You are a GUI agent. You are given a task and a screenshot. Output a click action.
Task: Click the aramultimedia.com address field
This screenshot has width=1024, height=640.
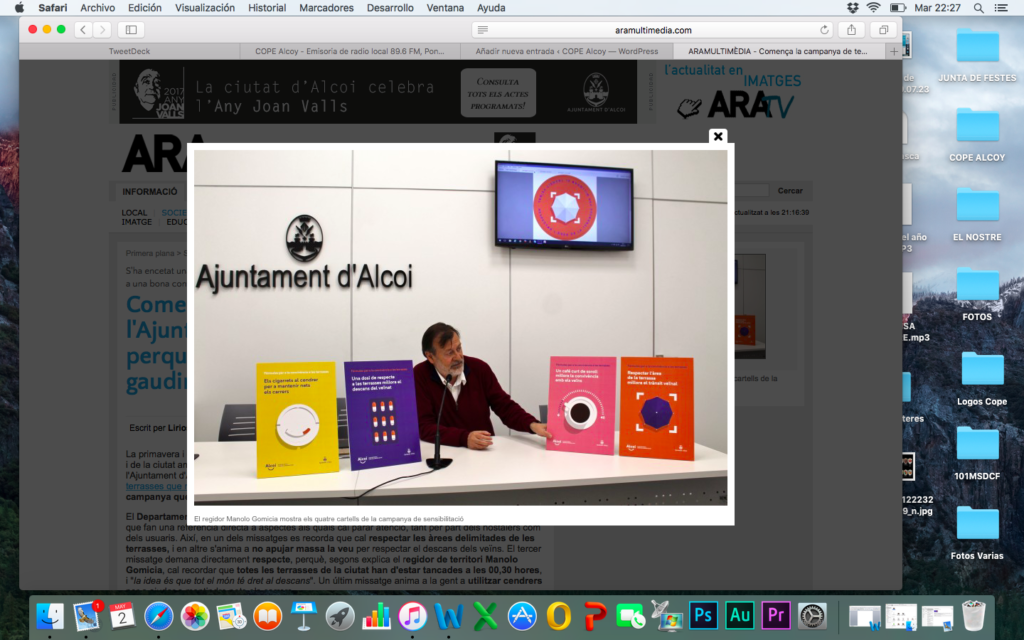click(655, 30)
